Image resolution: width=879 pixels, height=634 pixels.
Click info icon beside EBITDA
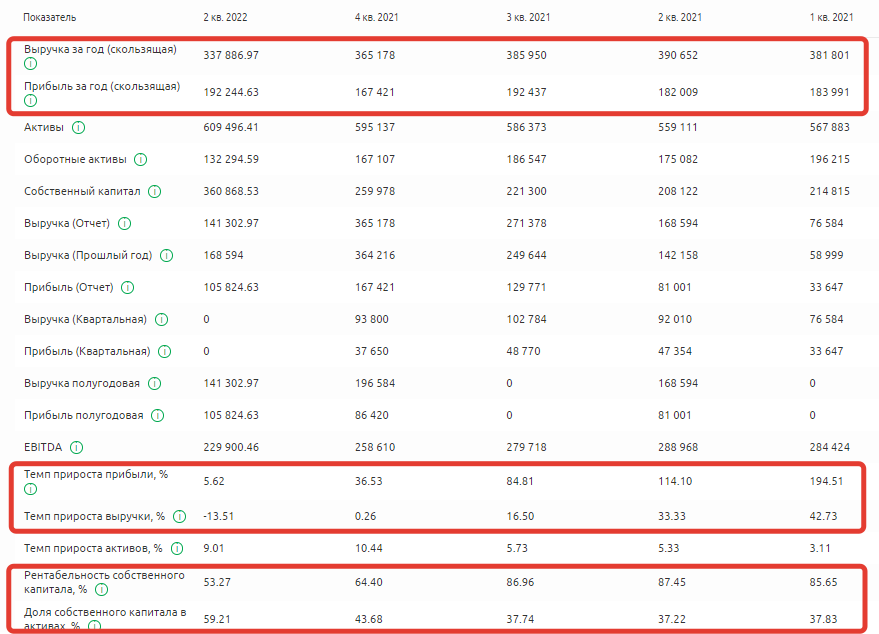pos(77,448)
